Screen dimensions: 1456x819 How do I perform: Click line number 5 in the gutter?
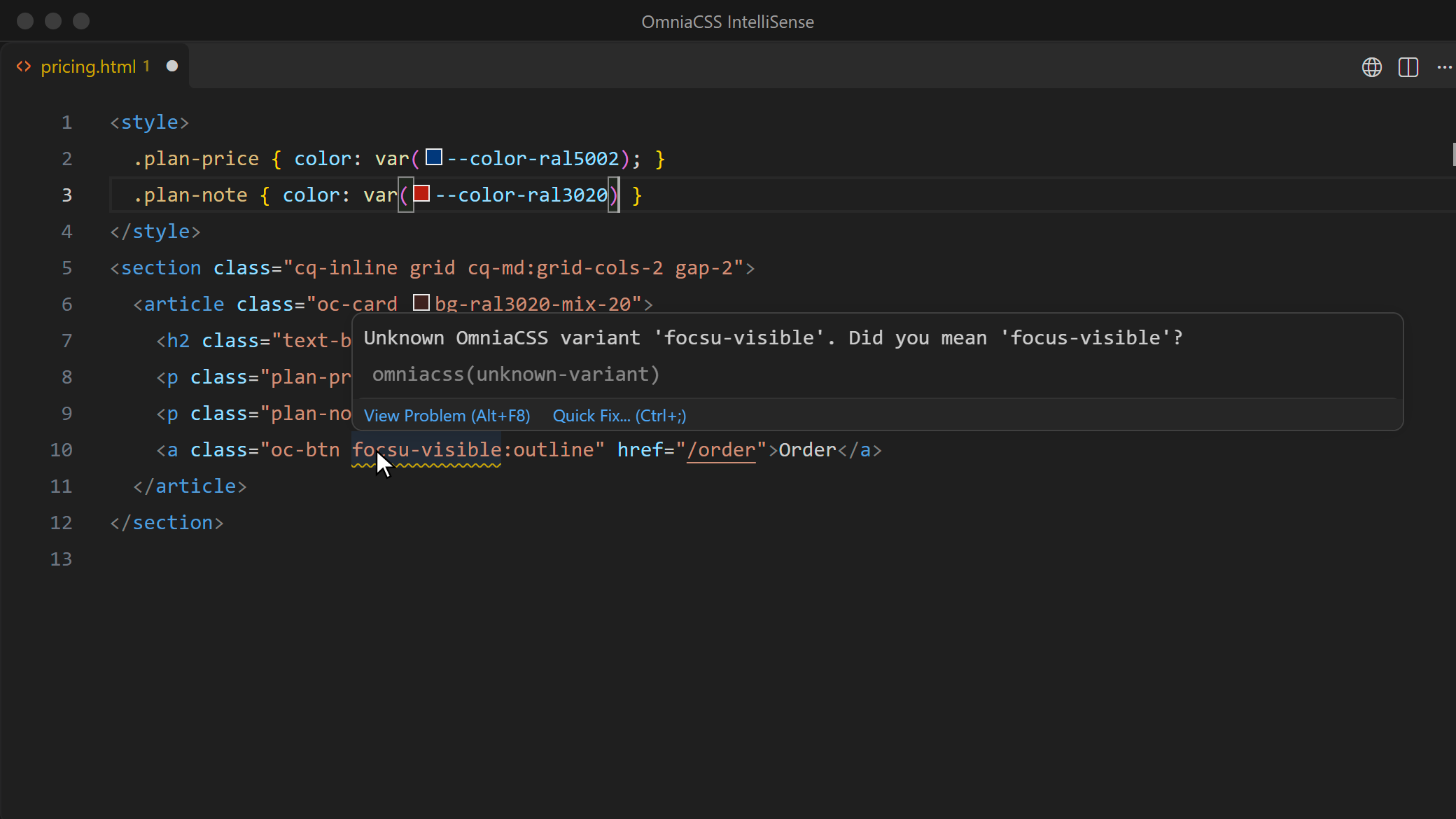[x=66, y=268]
